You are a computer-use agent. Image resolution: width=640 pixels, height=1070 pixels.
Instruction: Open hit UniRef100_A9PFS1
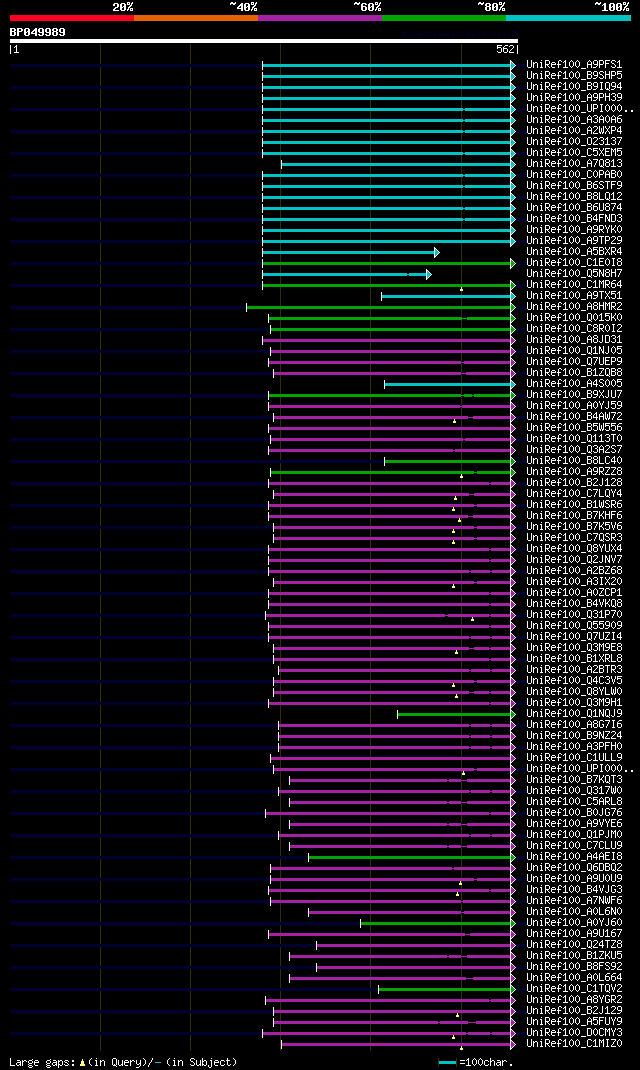click(574, 65)
